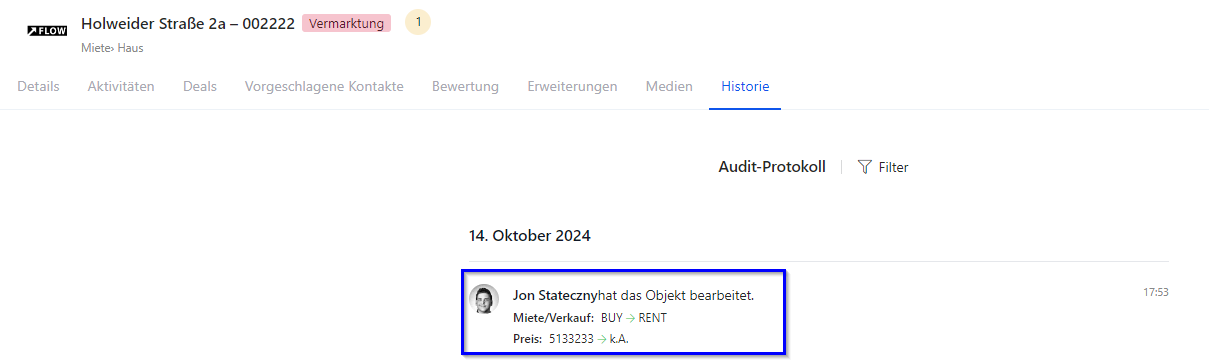Click the Holweider Straße 2a property title
Image resolution: width=1209 pixels, height=362 pixels.
(188, 24)
